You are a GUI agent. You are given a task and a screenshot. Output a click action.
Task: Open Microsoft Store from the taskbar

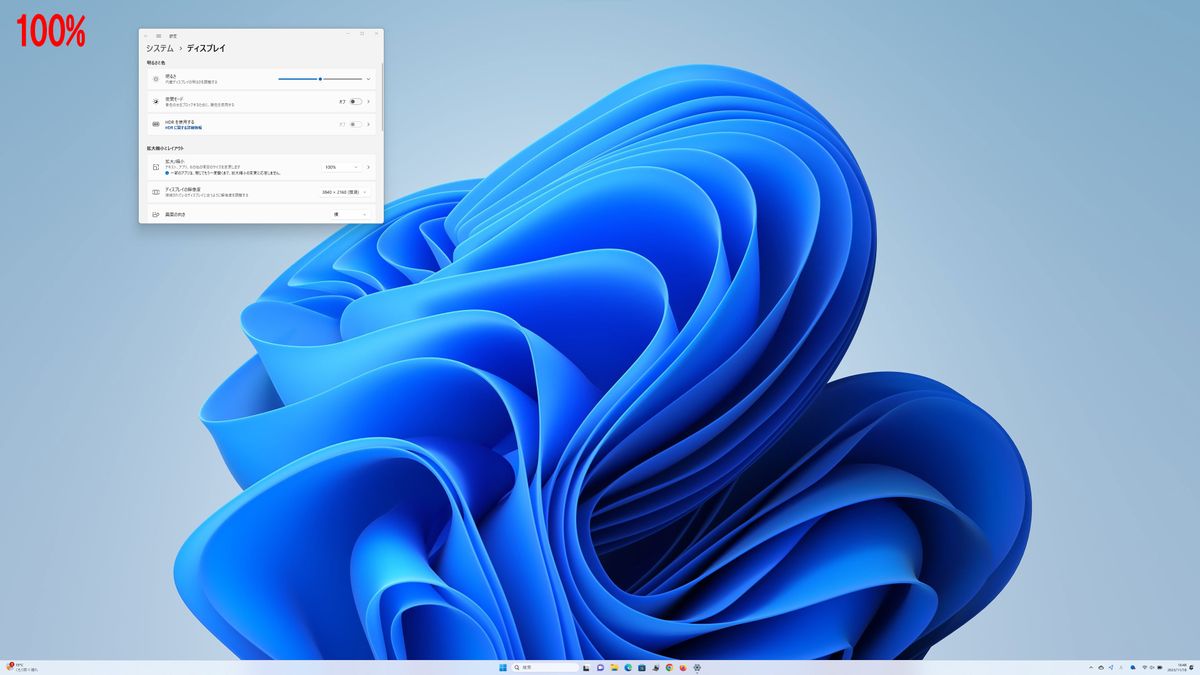tap(641, 667)
